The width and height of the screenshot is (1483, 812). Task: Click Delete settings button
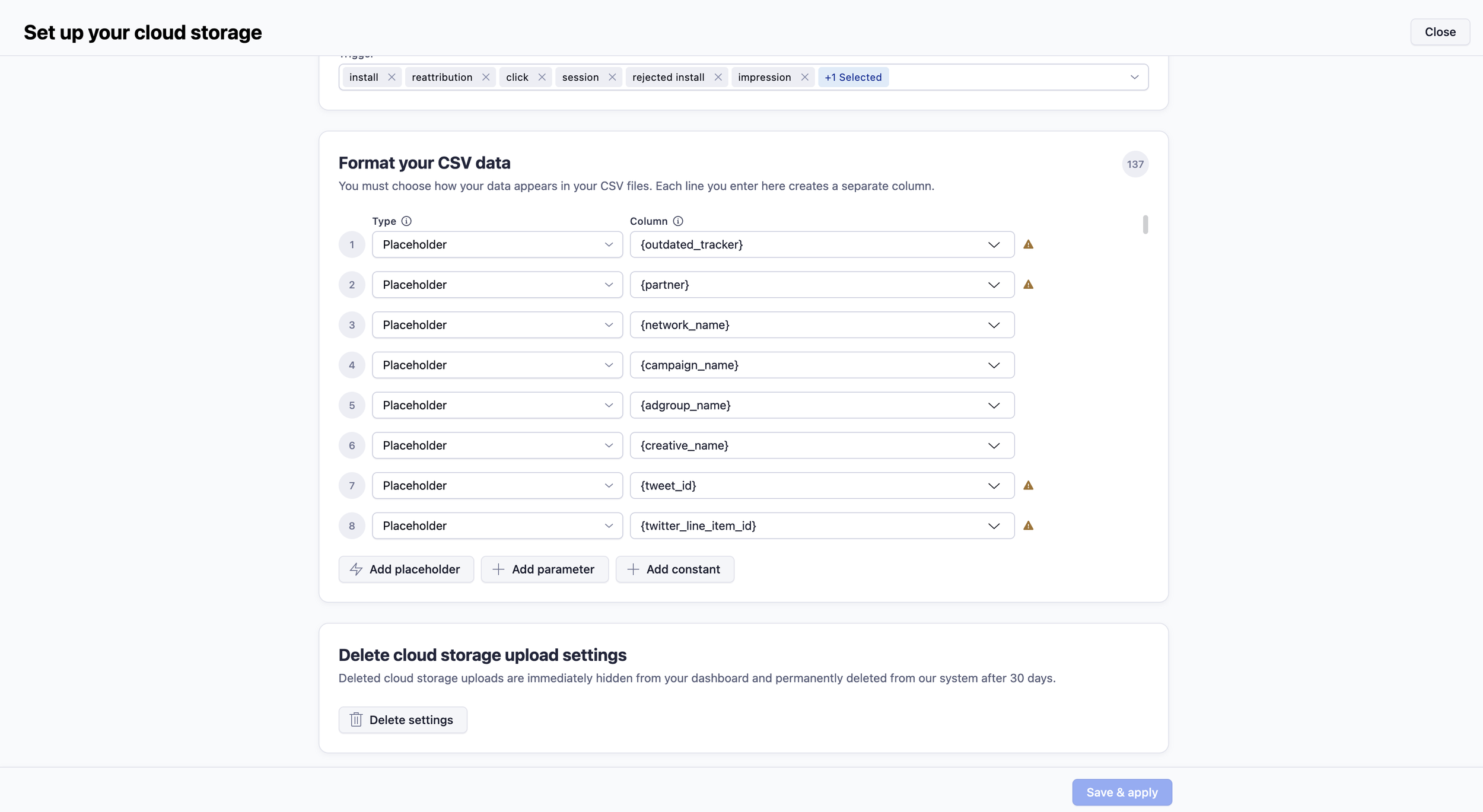coord(402,719)
